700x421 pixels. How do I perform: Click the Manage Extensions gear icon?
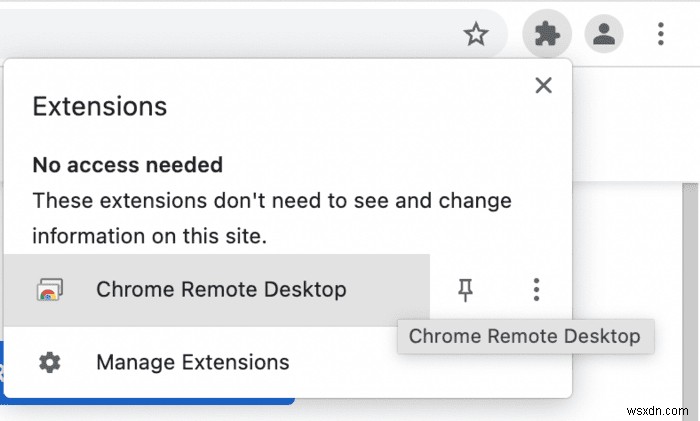[47, 362]
